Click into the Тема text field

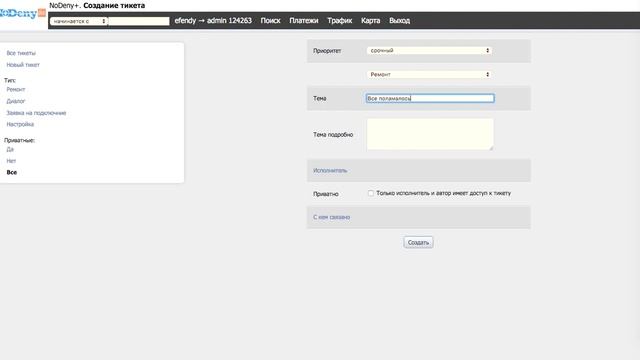coord(430,98)
